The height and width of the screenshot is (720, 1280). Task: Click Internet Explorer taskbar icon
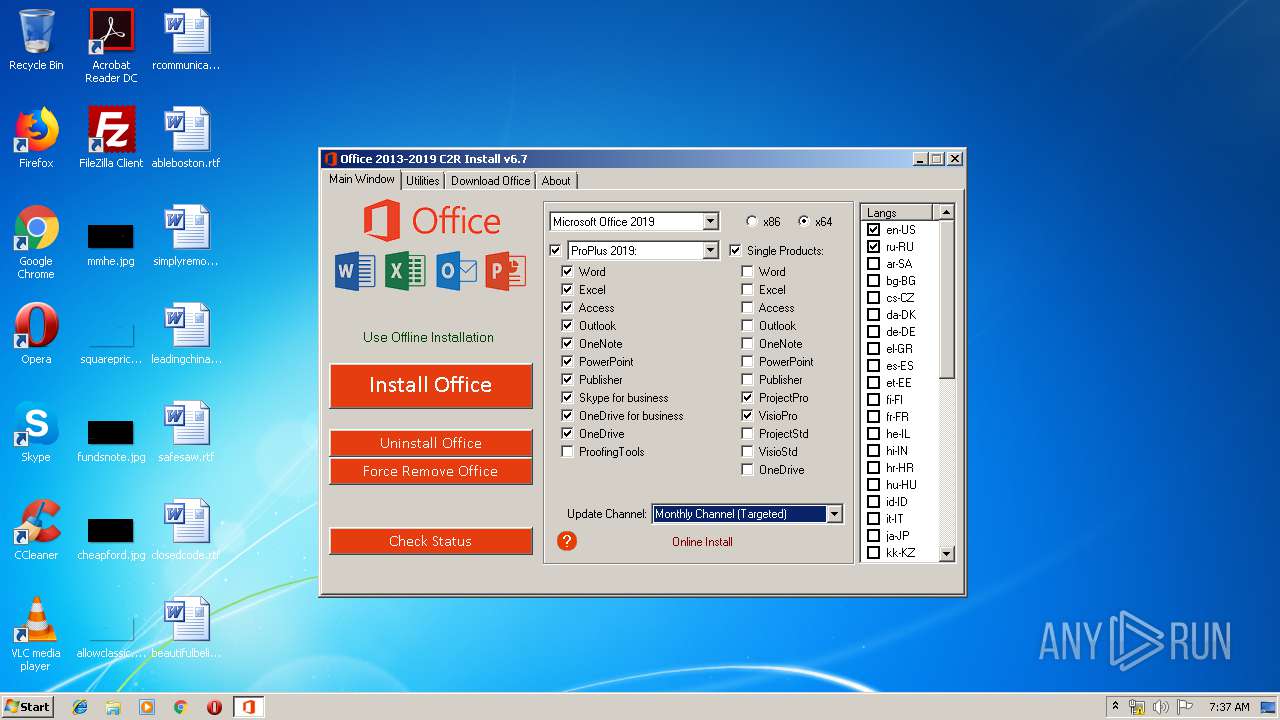tap(80, 707)
